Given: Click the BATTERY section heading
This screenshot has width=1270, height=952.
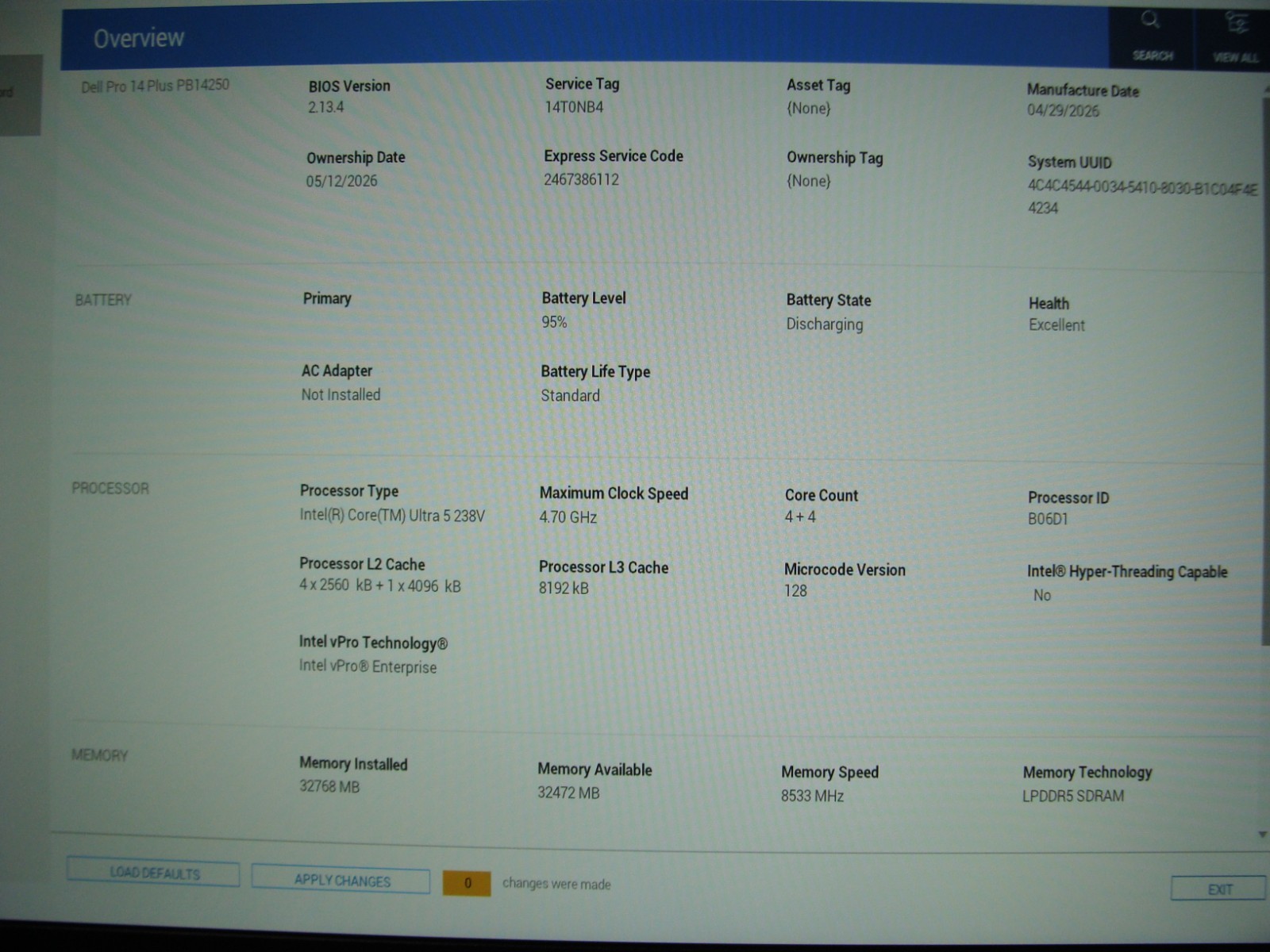Looking at the screenshot, I should 103,300.
